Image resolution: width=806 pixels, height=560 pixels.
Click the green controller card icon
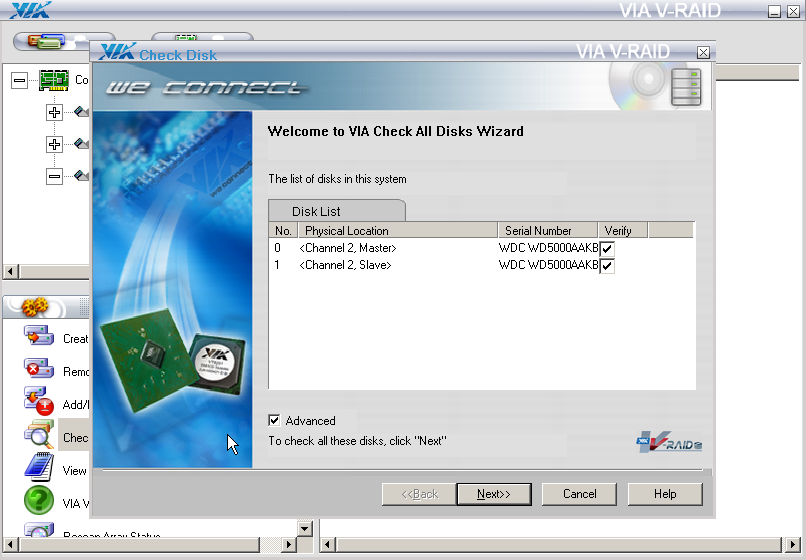pos(54,80)
